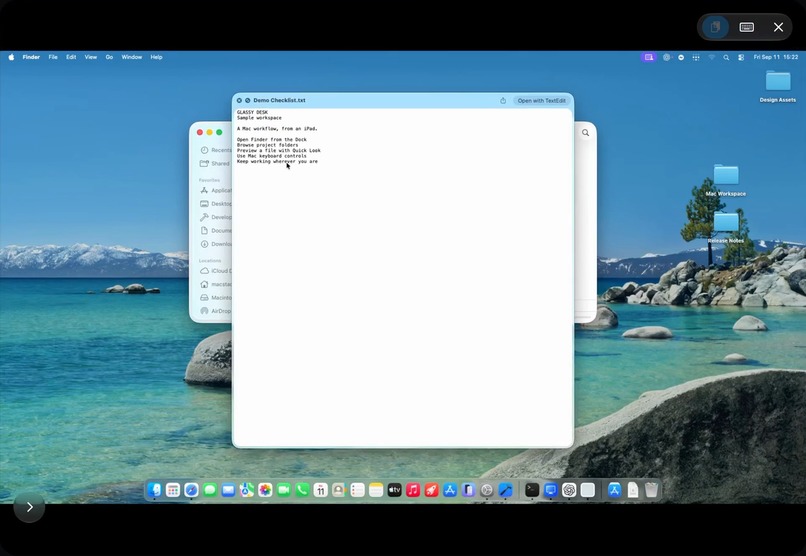Launch Safari from the Dock
This screenshot has width=806, height=556.
pyautogui.click(x=191, y=490)
